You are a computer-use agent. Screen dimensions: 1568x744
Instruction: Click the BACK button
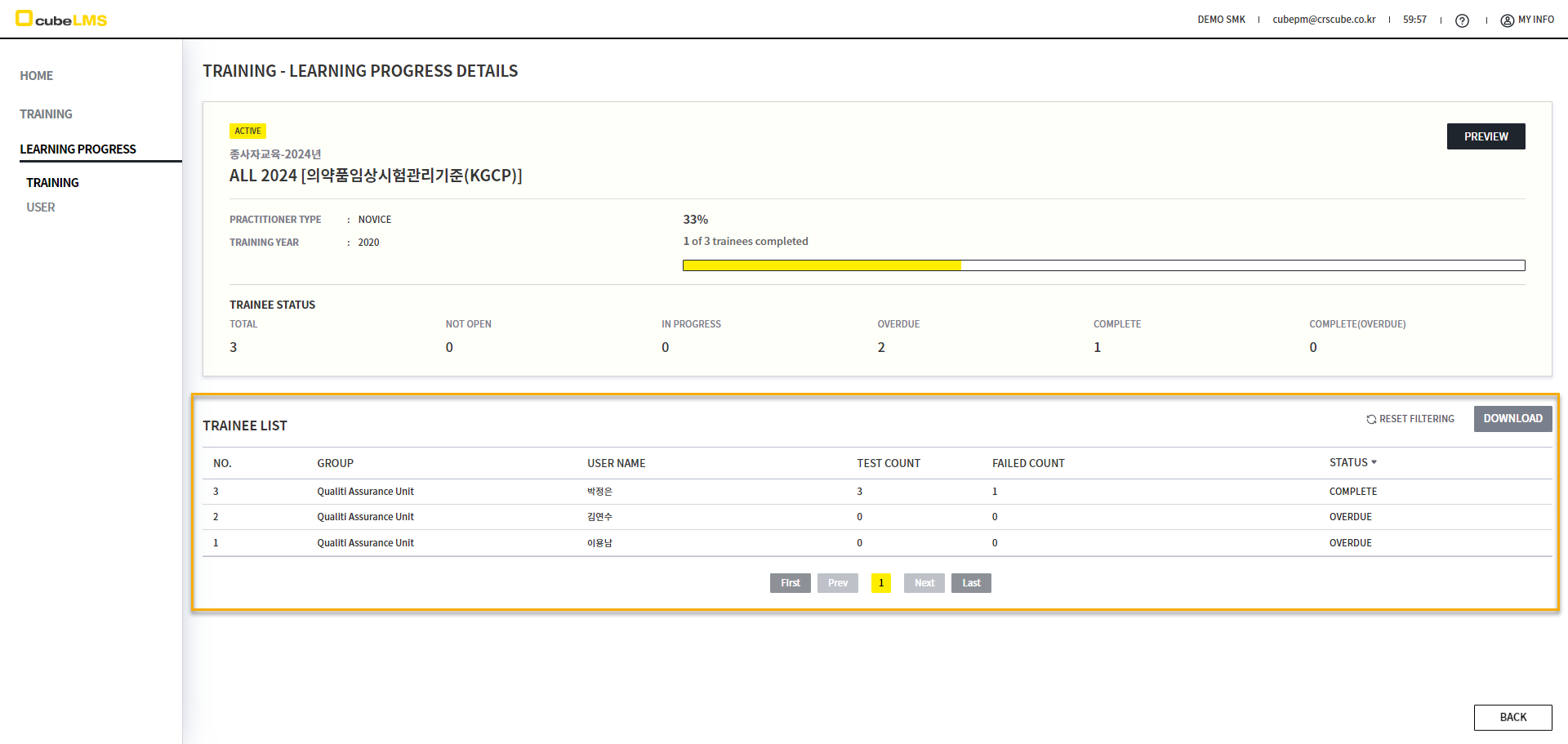[x=1512, y=717]
